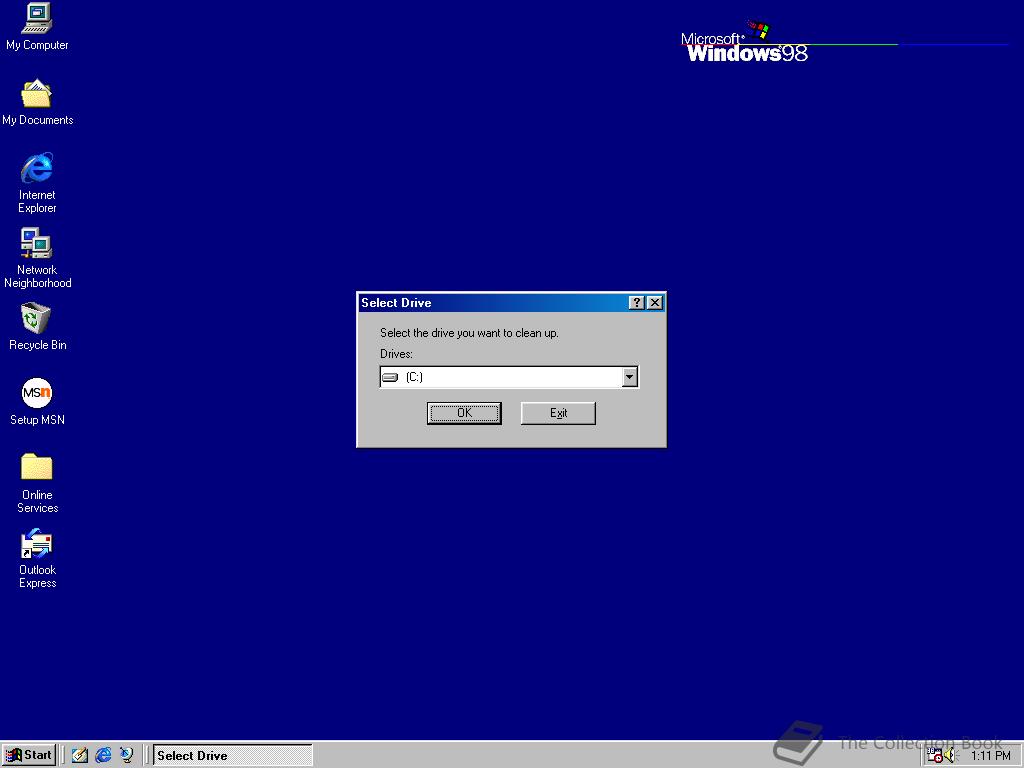Select the Online Services folder icon

[x=37, y=483]
